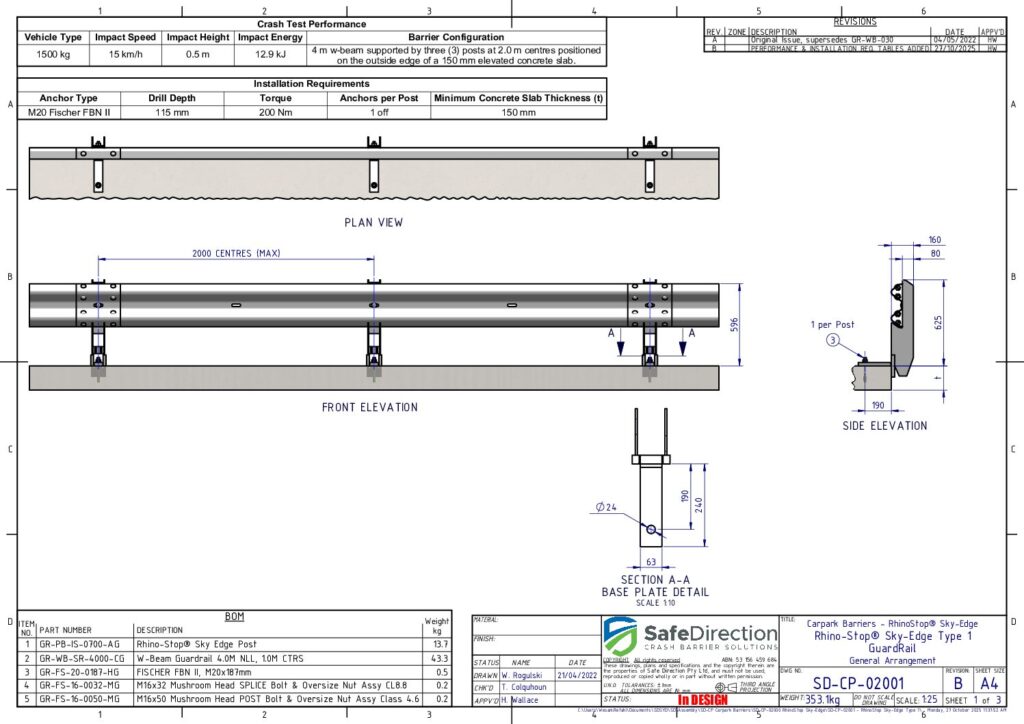Click the circled item 3 balloon
The height and width of the screenshot is (724, 1024).
tap(830, 340)
